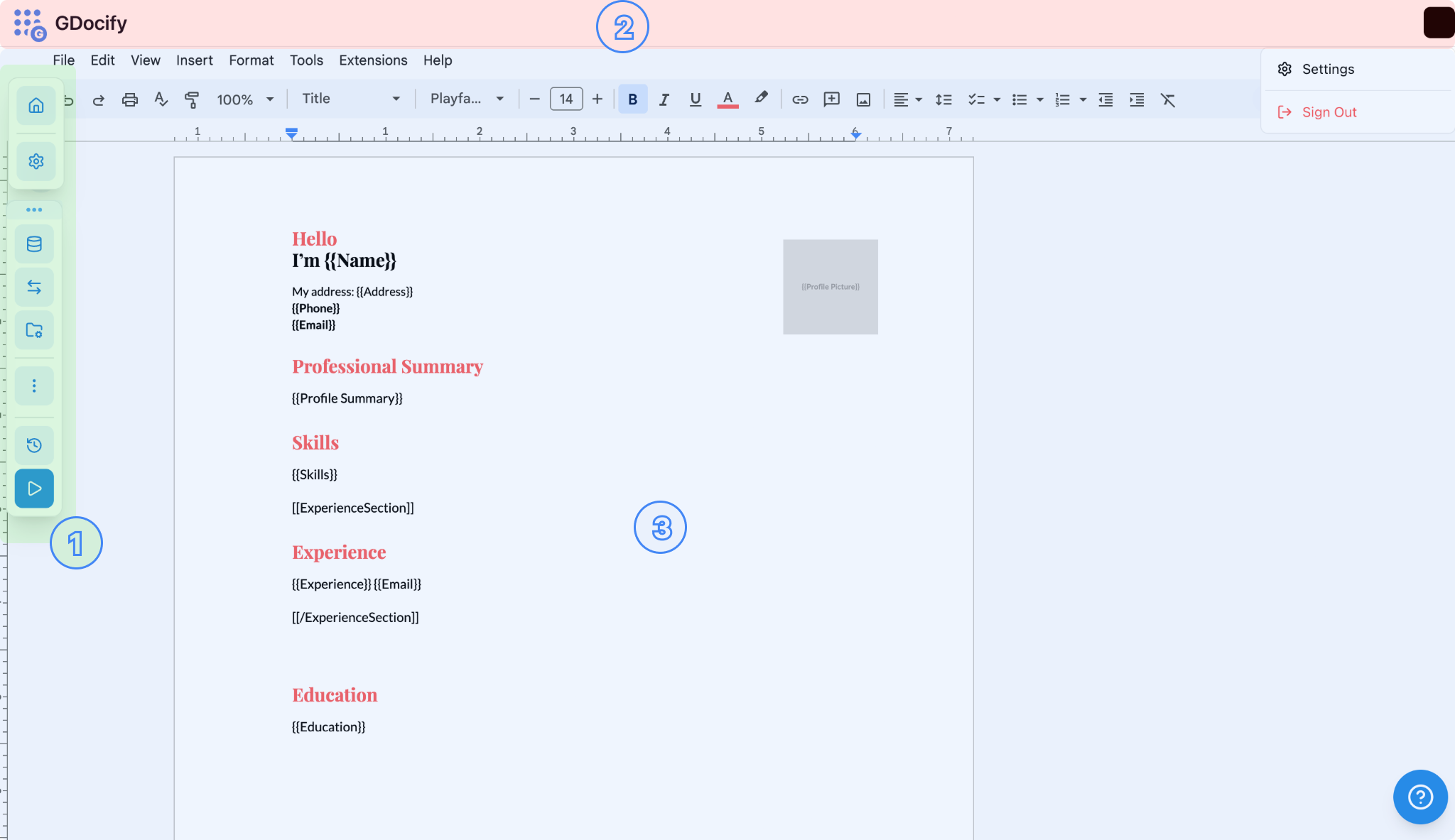1455x840 pixels.
Task: Open the database icon in sidebar
Action: point(34,244)
